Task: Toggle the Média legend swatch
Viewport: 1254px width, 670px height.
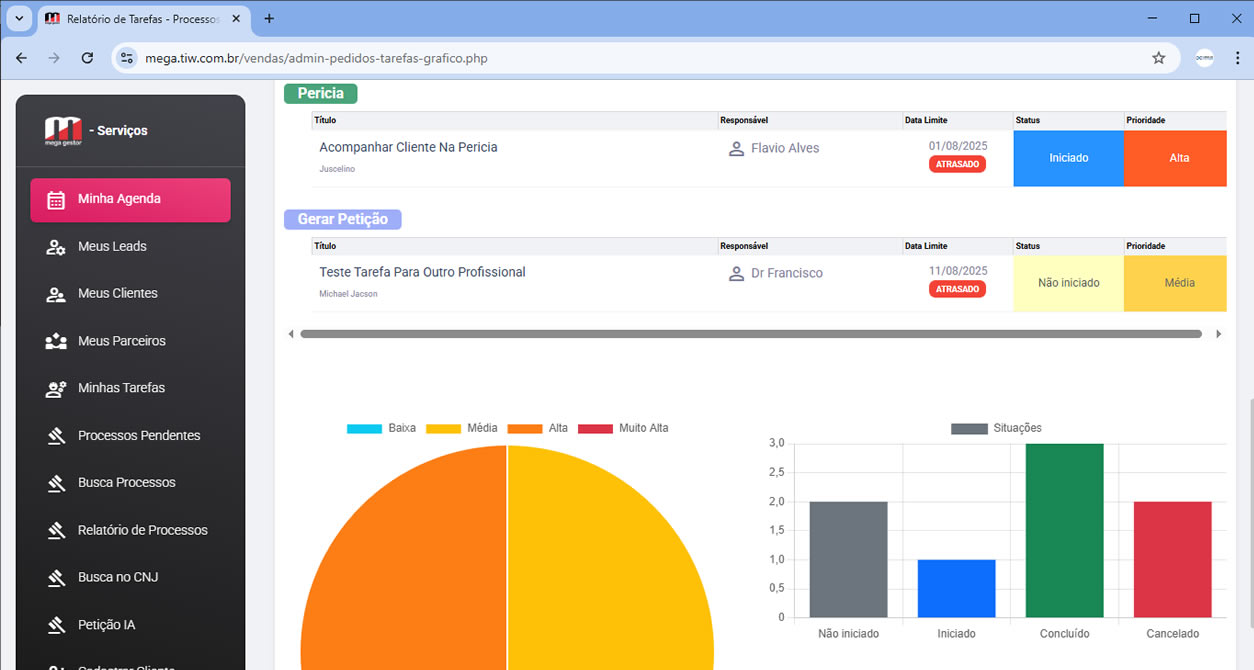Action: coord(443,429)
